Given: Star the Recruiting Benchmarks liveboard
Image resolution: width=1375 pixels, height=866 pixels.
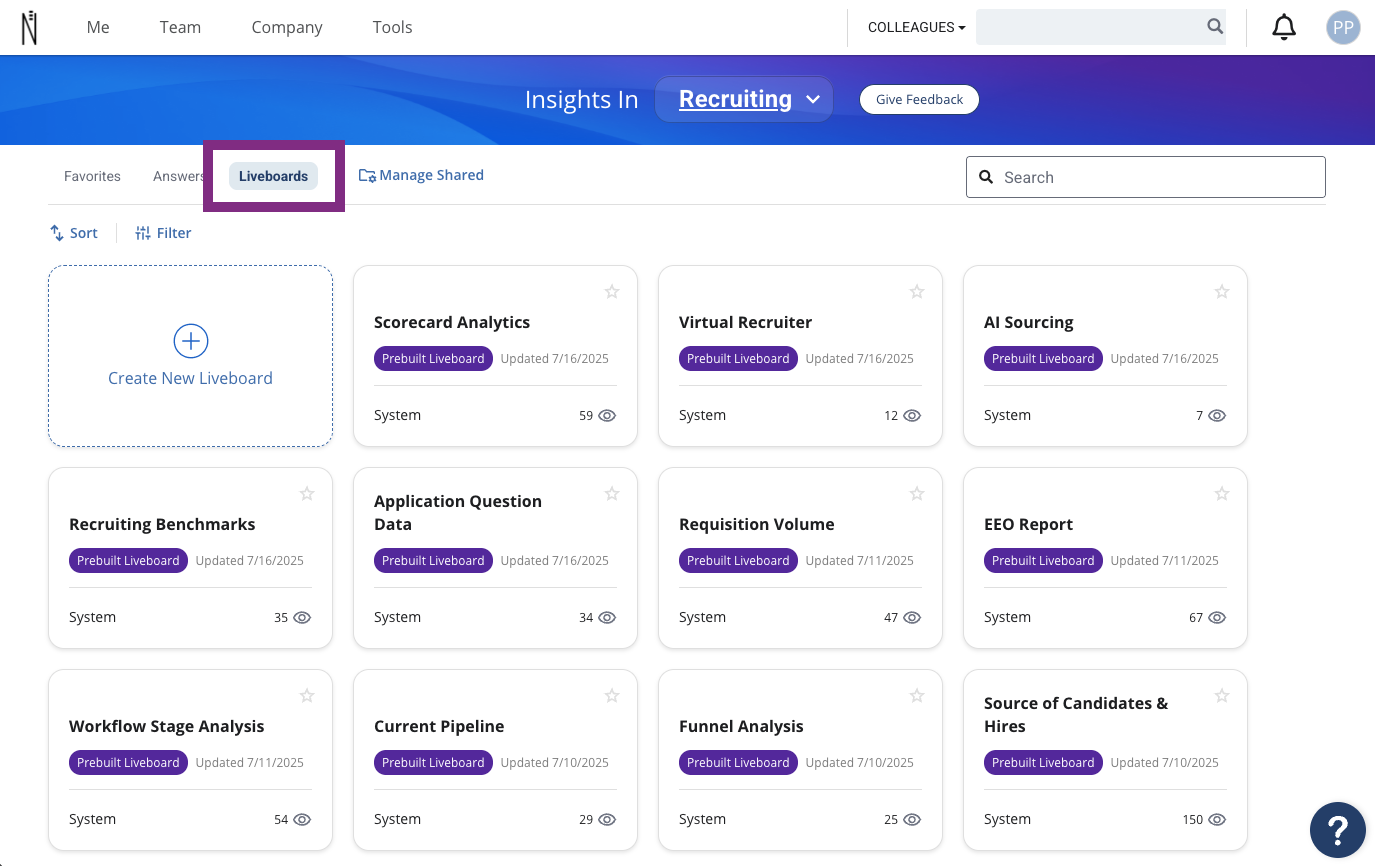Looking at the screenshot, I should point(307,494).
